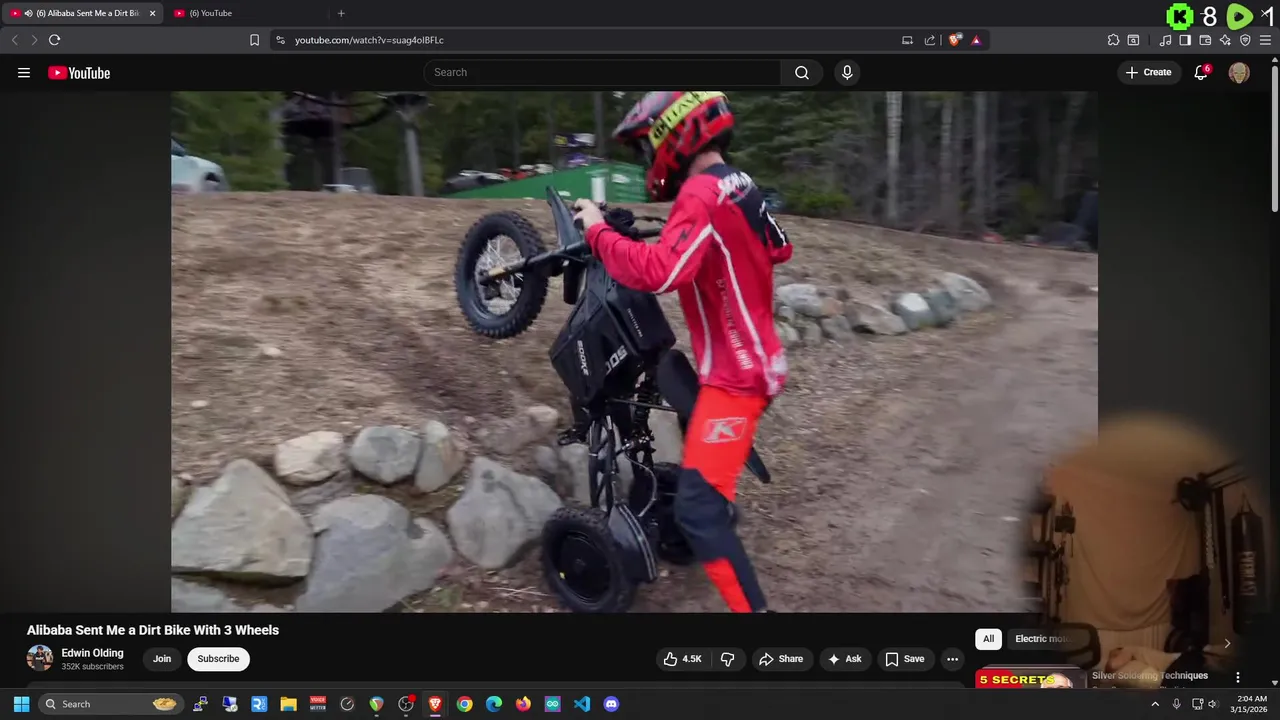Bookmark this page in address bar
1280x720 pixels.
pos(254,40)
